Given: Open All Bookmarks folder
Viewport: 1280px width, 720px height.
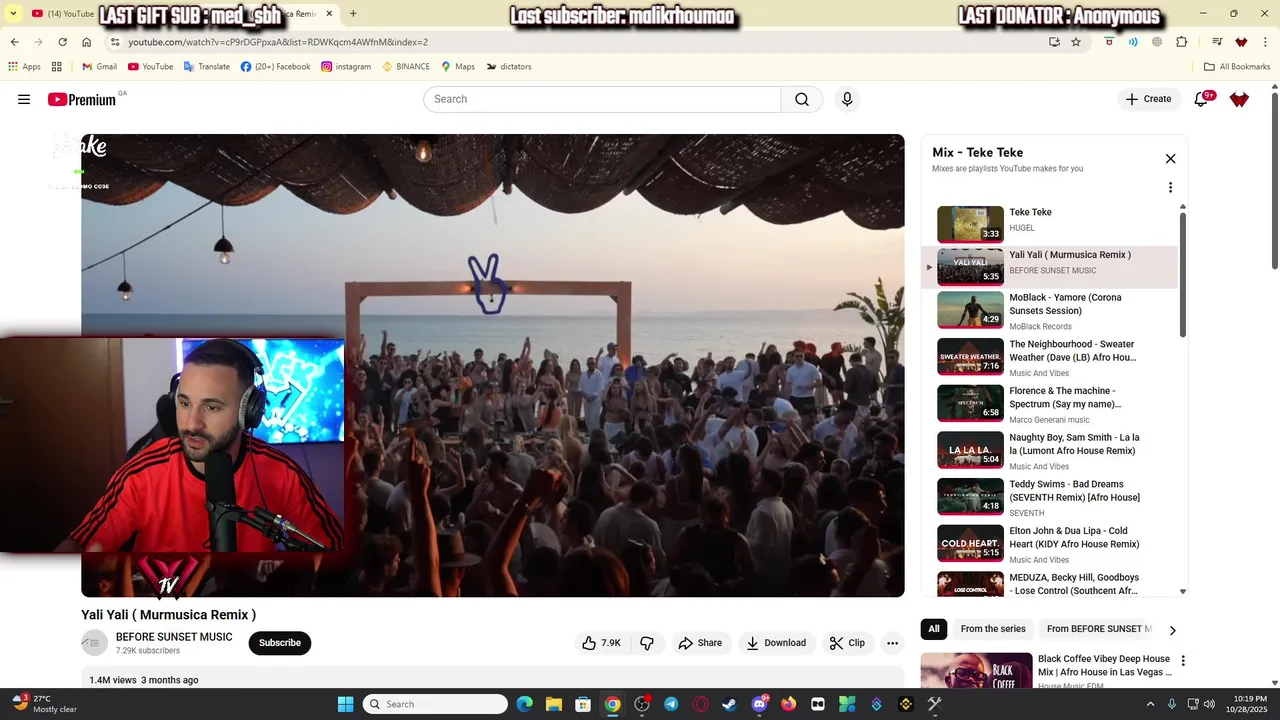Looking at the screenshot, I should pos(1237,67).
